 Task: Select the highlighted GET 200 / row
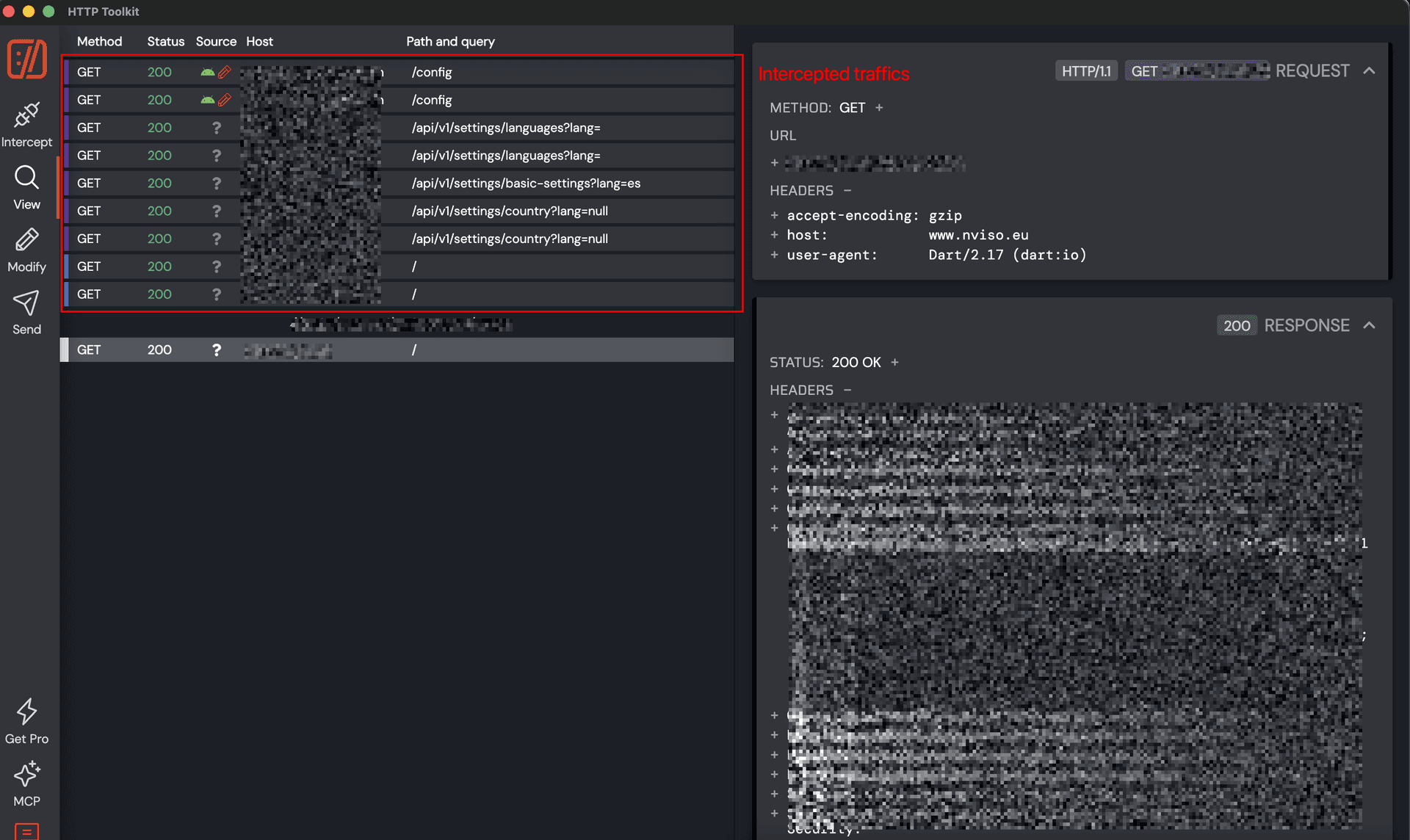pyautogui.click(x=397, y=350)
